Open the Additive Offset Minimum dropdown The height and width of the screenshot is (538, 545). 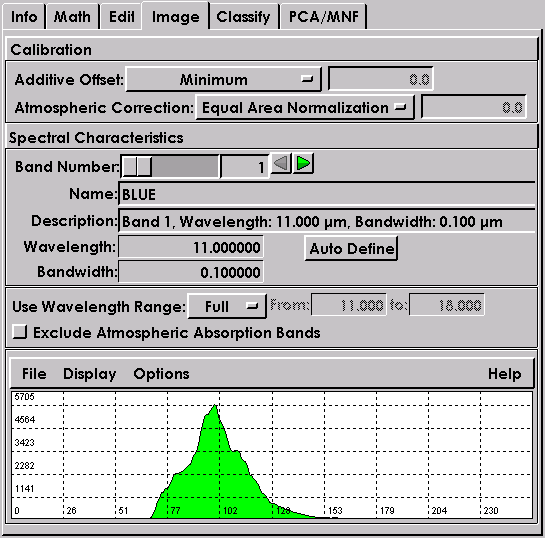(223, 79)
